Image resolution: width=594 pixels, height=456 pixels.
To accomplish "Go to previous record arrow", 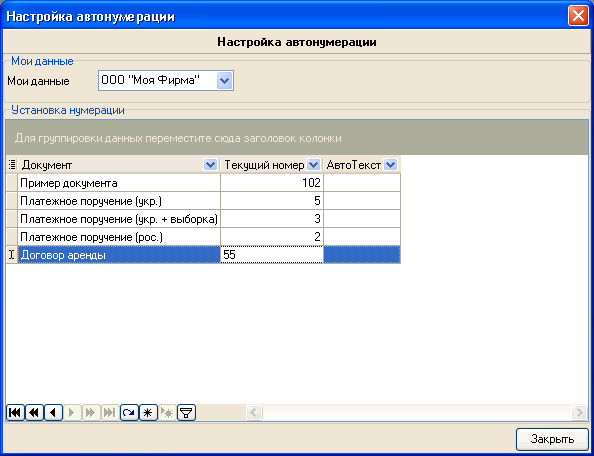I will pos(53,412).
